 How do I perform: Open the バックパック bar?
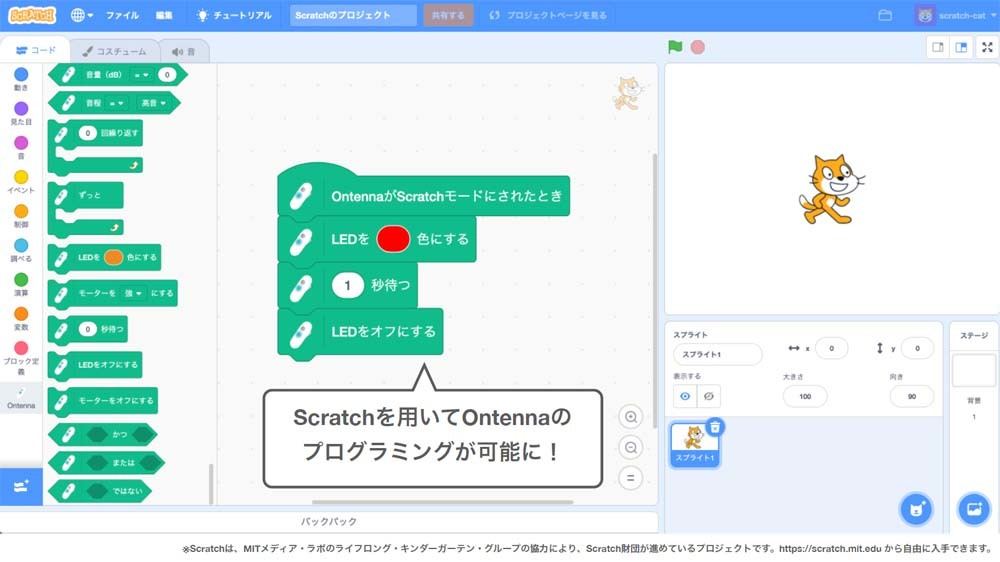point(328,521)
